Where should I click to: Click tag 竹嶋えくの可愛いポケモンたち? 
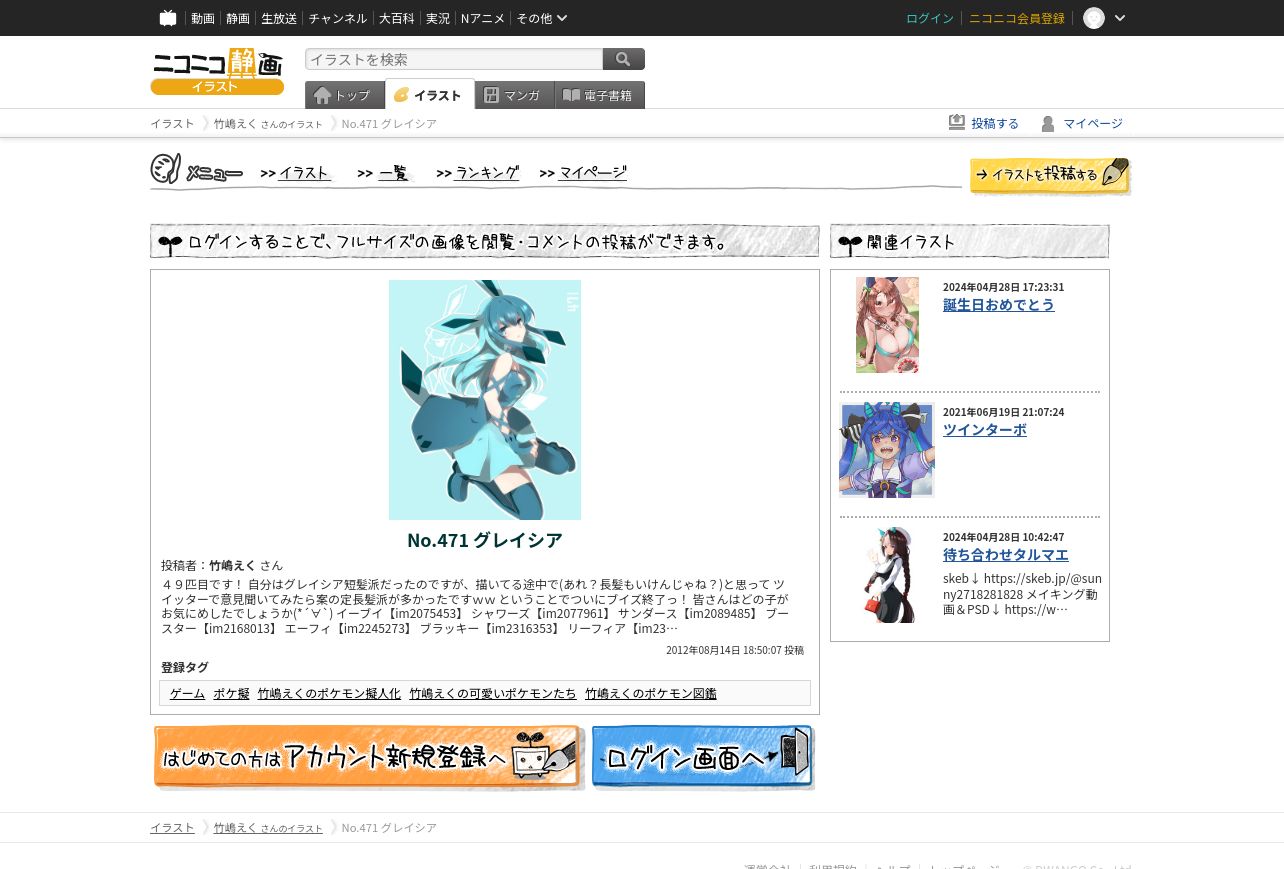coord(493,694)
